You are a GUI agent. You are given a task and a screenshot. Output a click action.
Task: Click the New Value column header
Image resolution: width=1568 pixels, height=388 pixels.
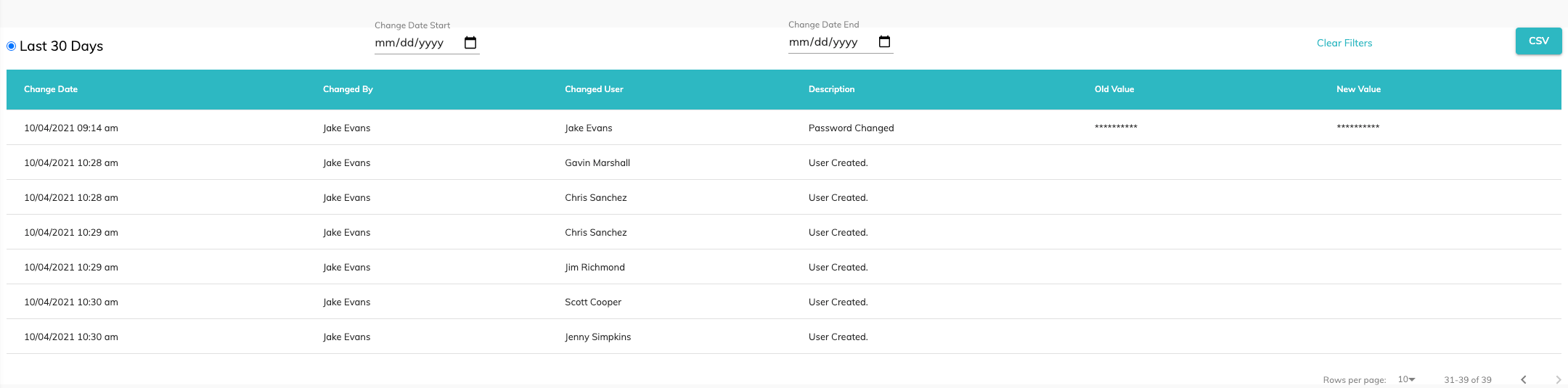[x=1358, y=89]
